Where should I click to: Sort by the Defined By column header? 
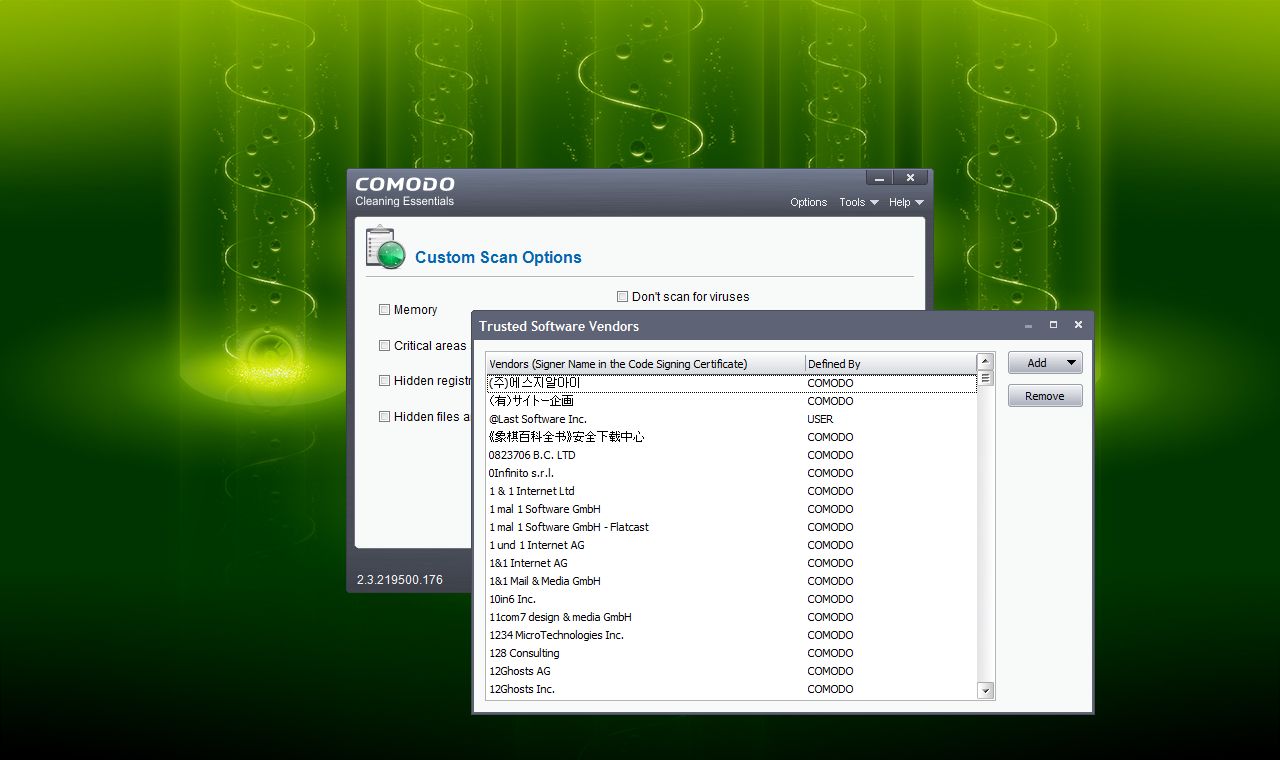point(890,364)
